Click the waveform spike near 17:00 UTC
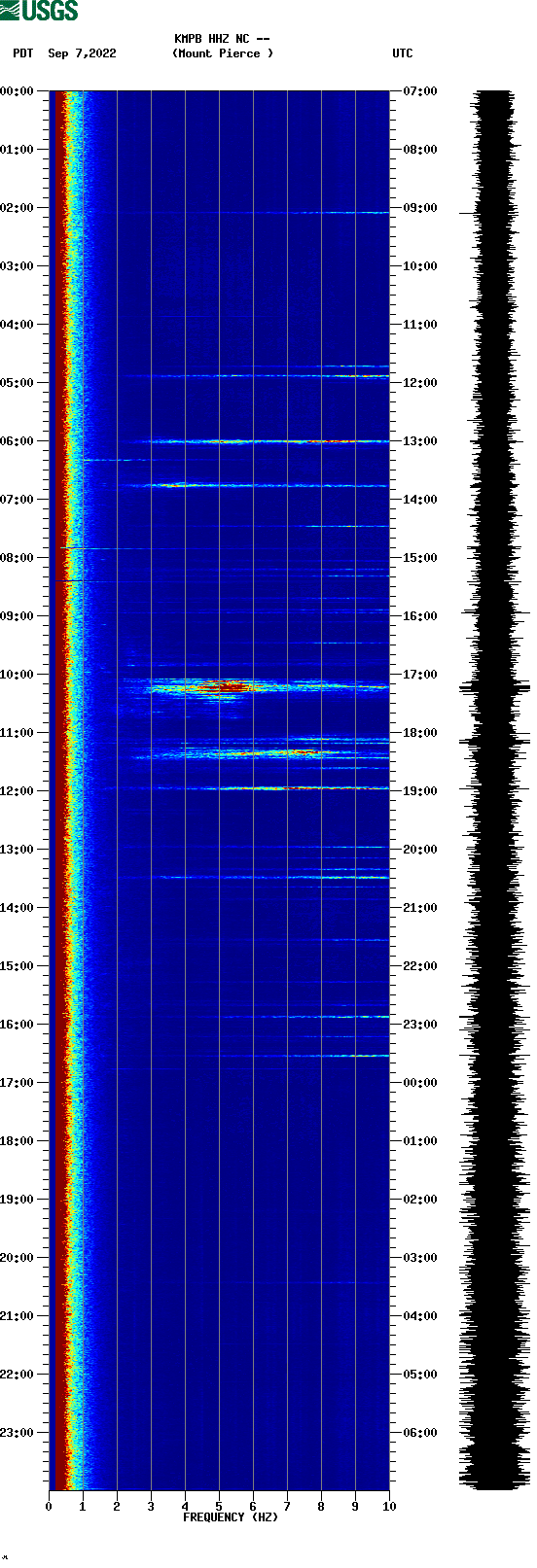The width and height of the screenshot is (537, 1568). [x=494, y=686]
